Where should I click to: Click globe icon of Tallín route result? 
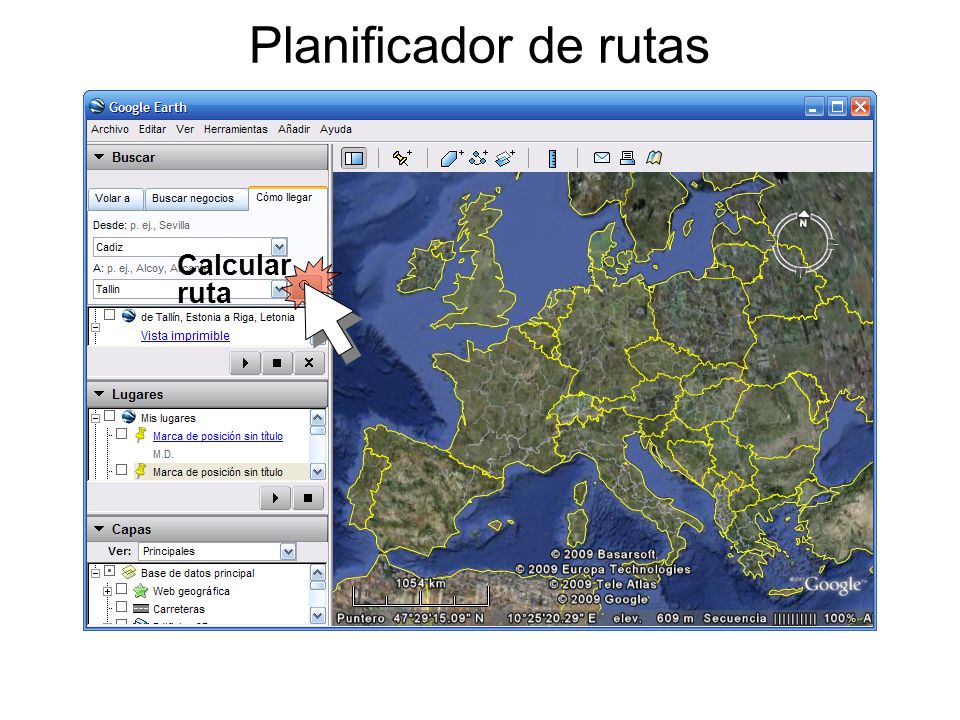tap(129, 316)
